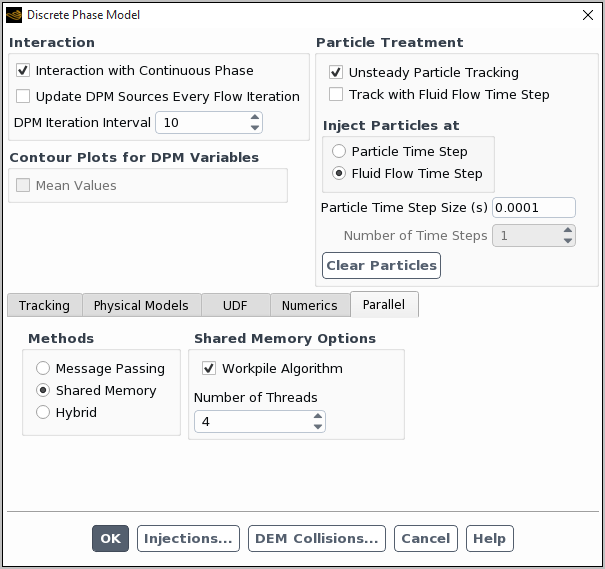
Task: Enable Update DPM Sources Every Flow Iteration
Action: [23, 97]
